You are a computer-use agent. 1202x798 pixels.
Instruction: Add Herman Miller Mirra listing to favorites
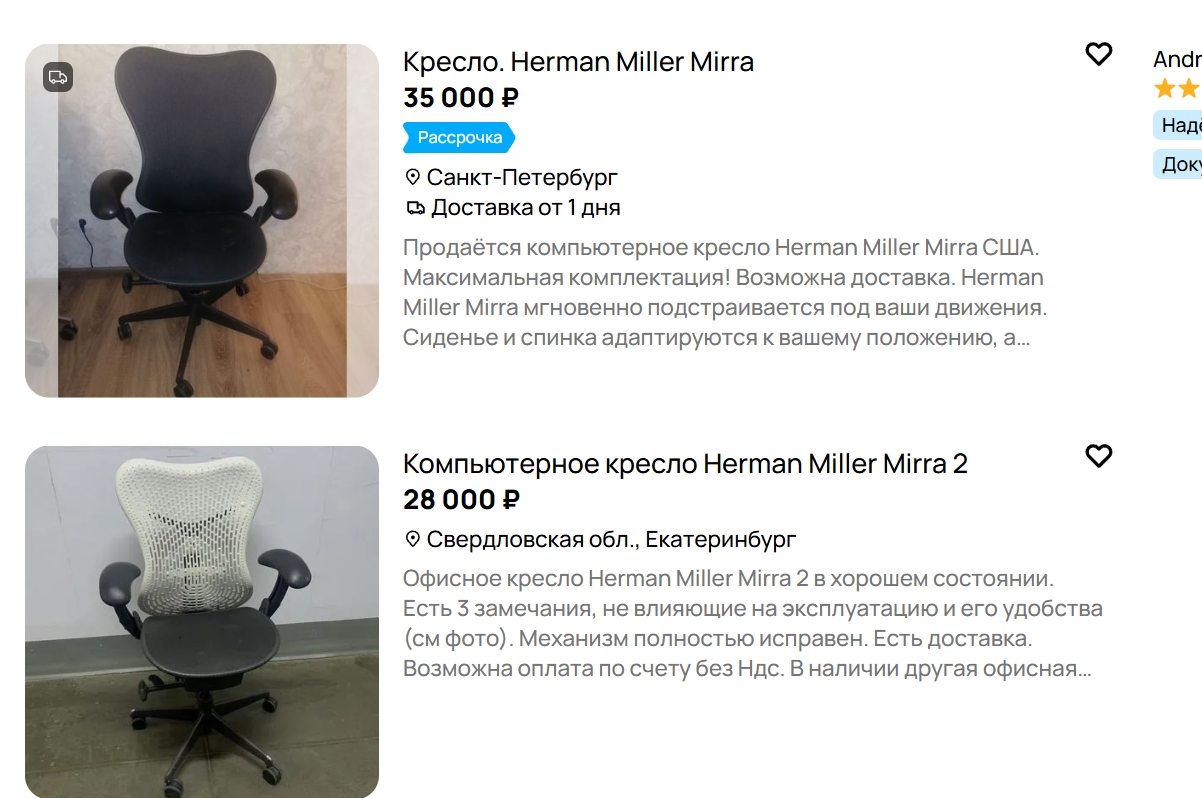(x=1098, y=54)
